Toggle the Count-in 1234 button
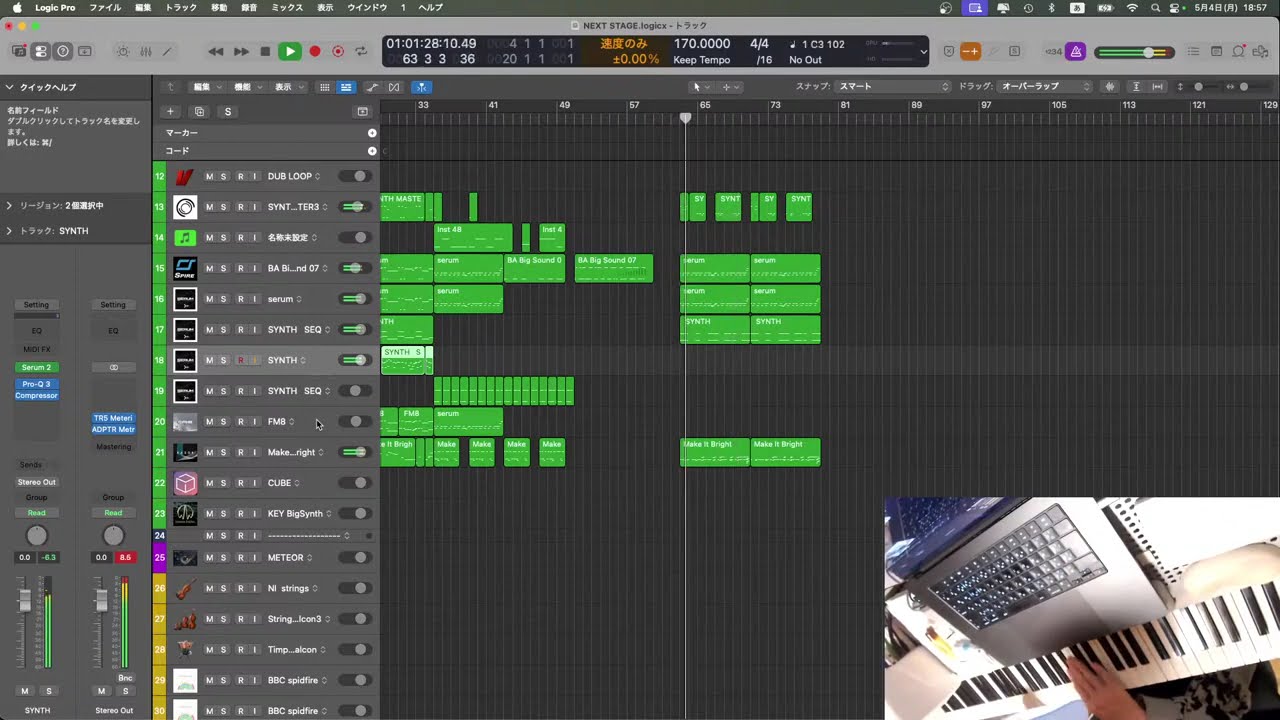This screenshot has width=1280, height=720. pos(1053,51)
